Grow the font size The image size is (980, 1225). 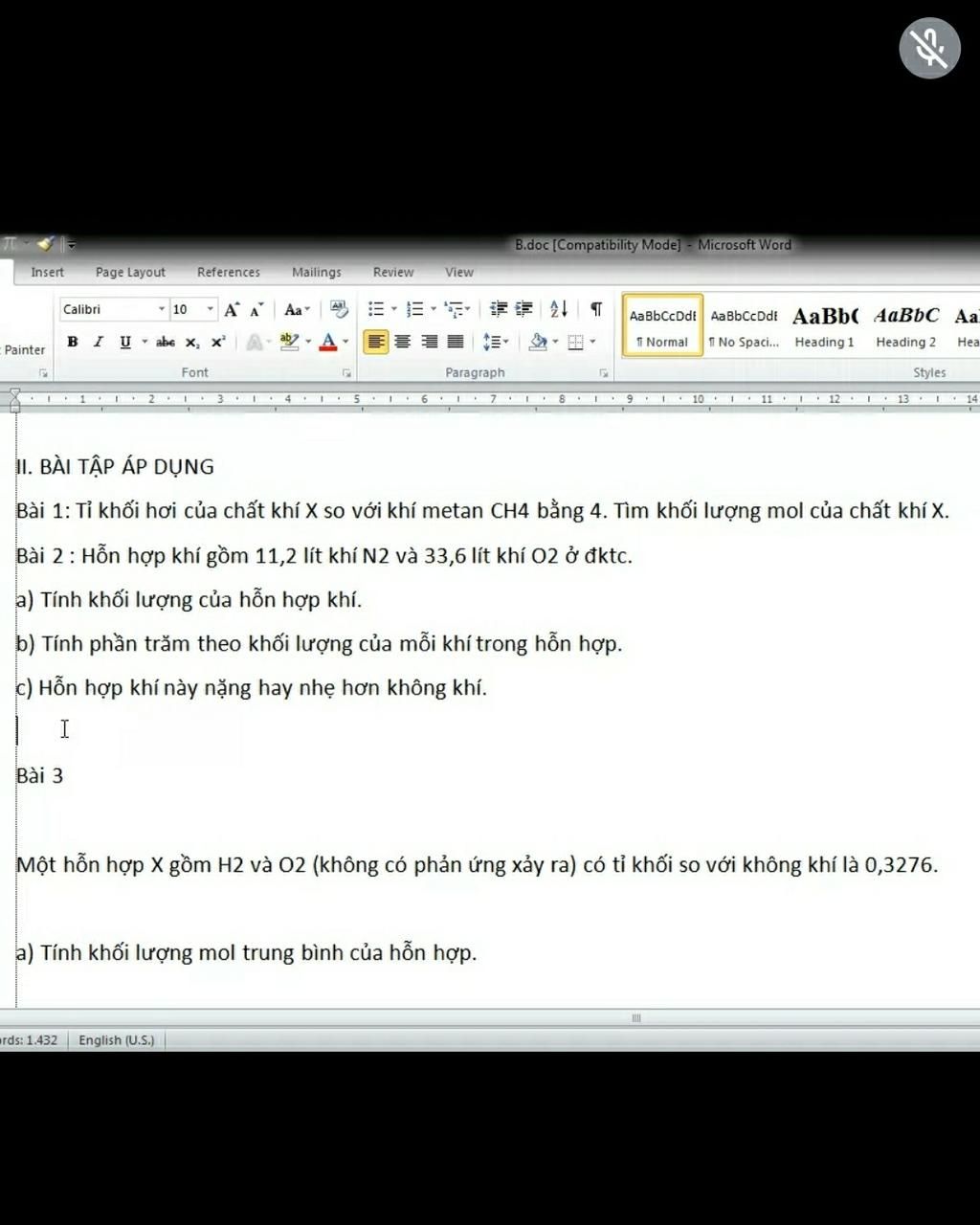pos(232,309)
